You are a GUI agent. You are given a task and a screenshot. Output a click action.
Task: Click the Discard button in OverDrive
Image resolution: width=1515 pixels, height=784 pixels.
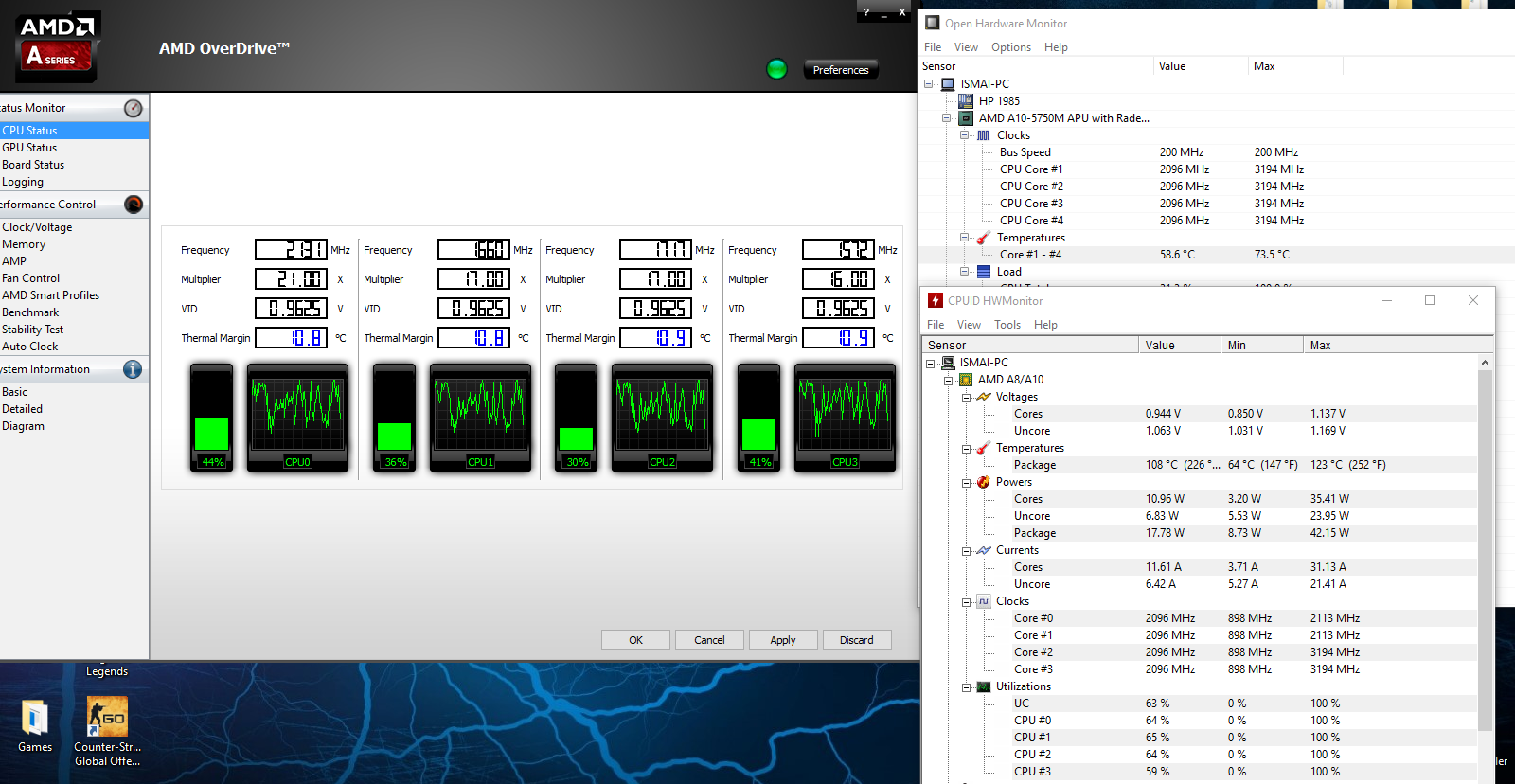pyautogui.click(x=857, y=640)
